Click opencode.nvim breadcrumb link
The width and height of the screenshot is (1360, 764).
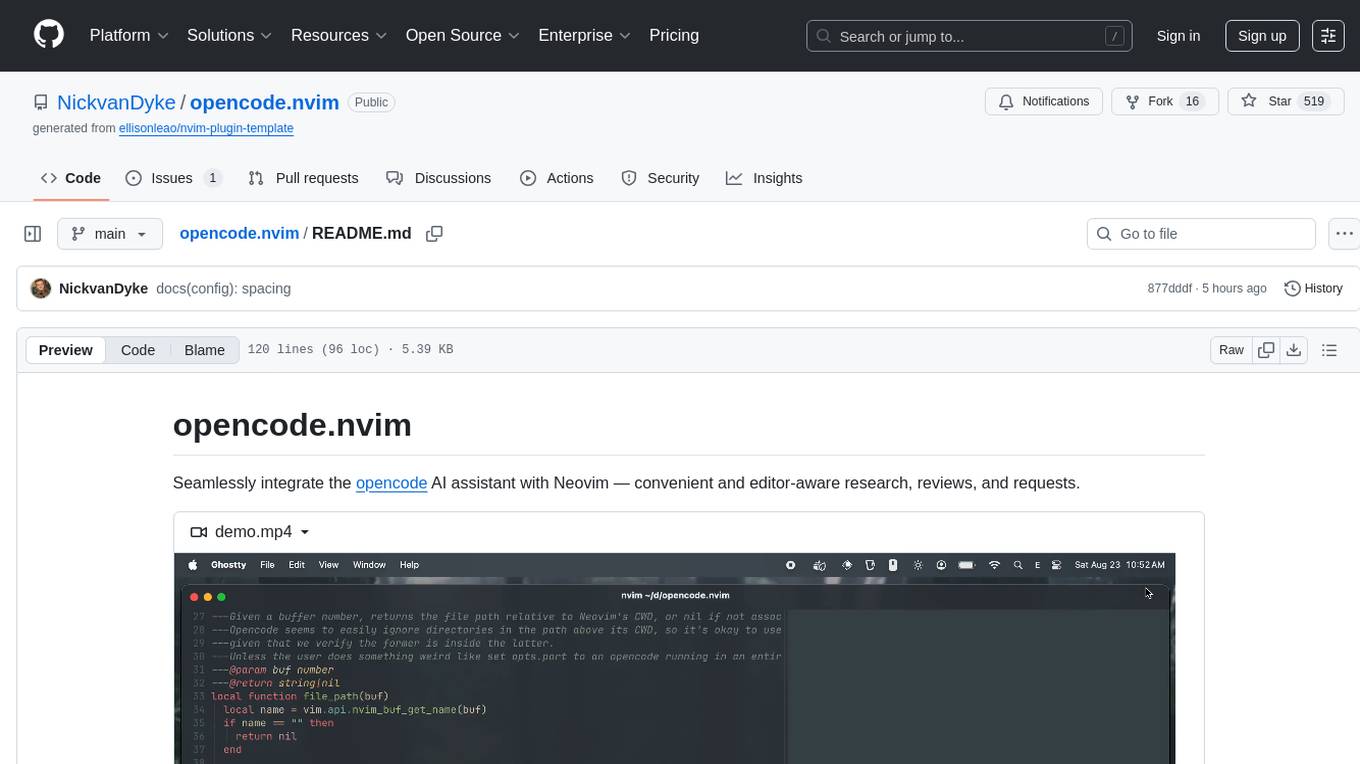(x=239, y=233)
